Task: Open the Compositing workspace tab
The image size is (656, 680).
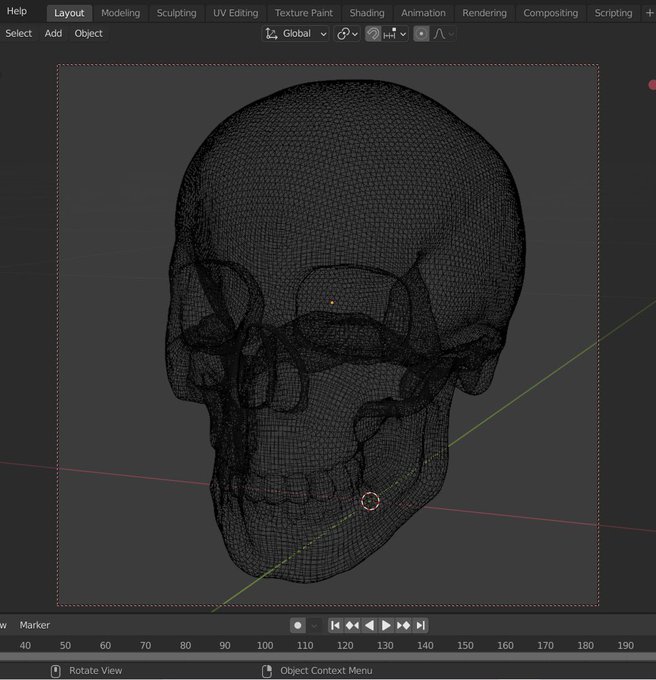Action: [x=551, y=13]
